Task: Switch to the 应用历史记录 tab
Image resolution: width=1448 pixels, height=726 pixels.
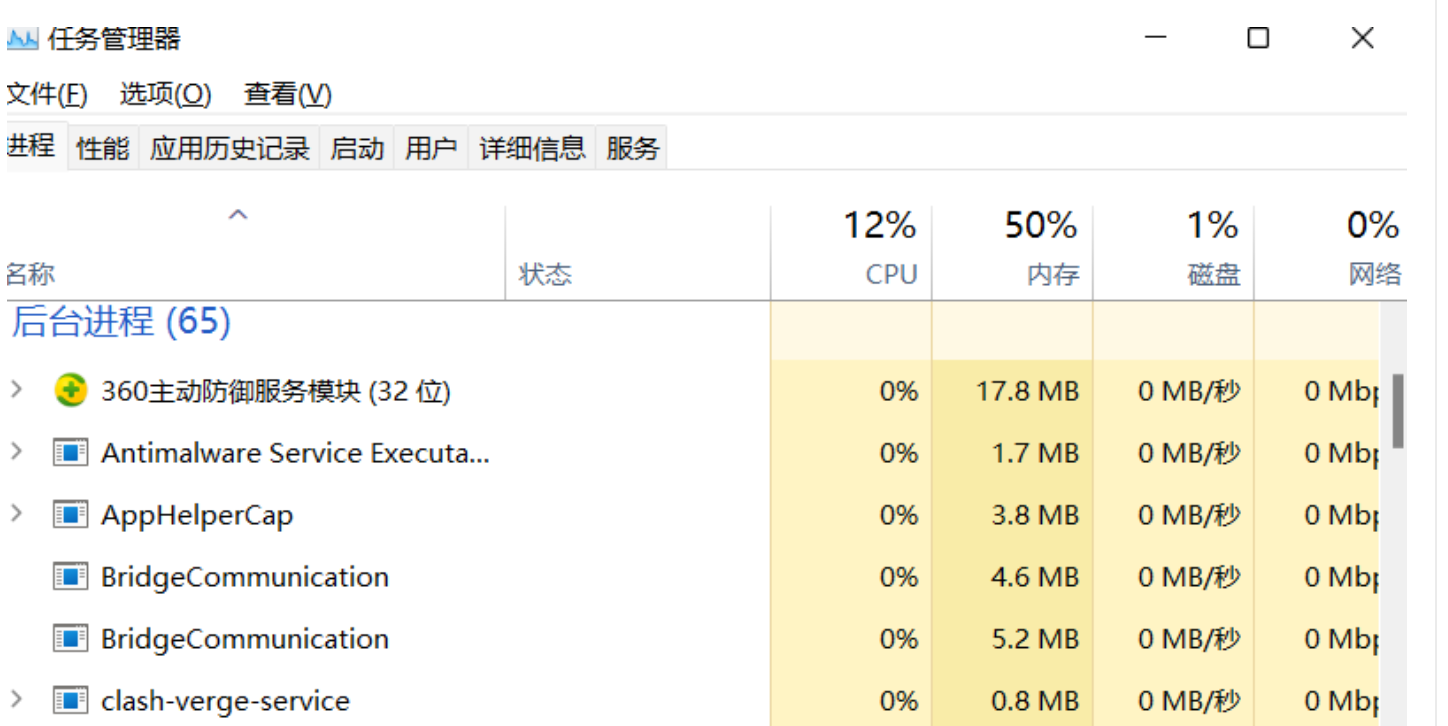Action: pos(230,149)
